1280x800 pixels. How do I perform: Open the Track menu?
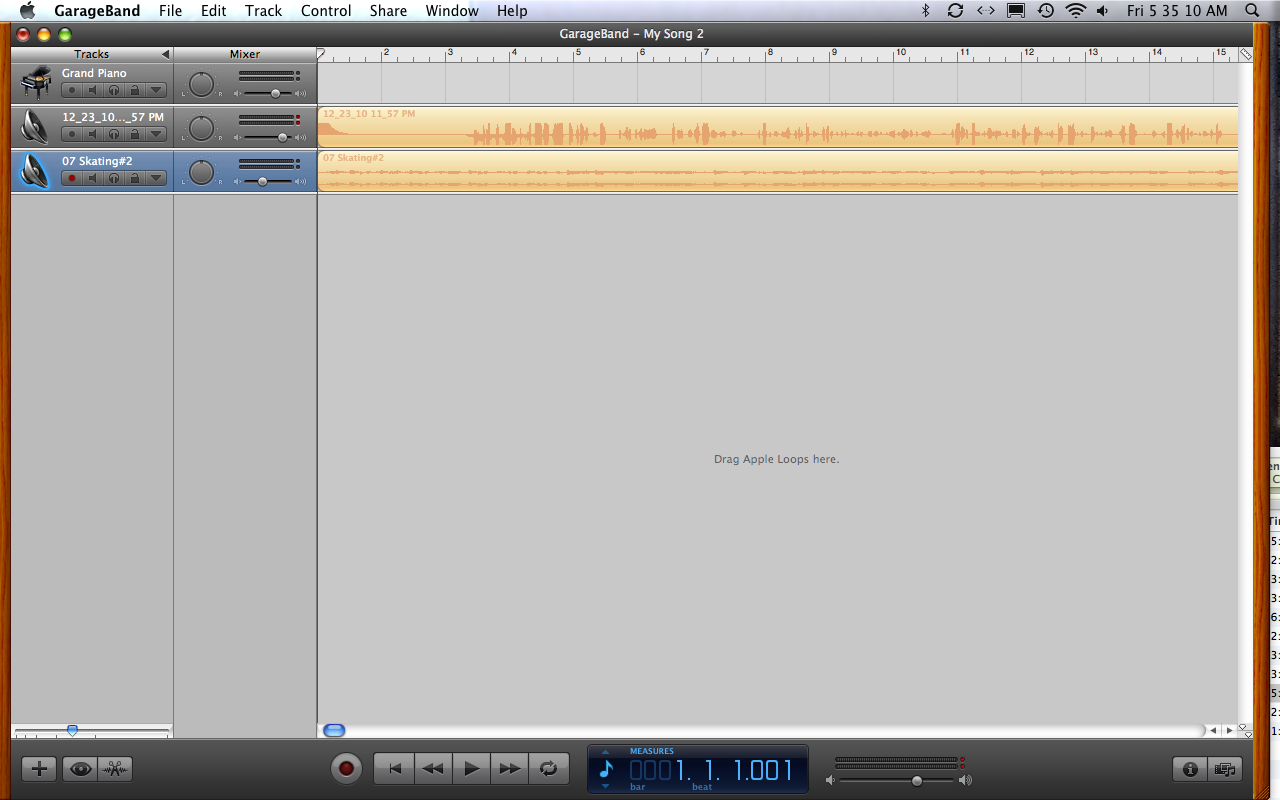264,11
